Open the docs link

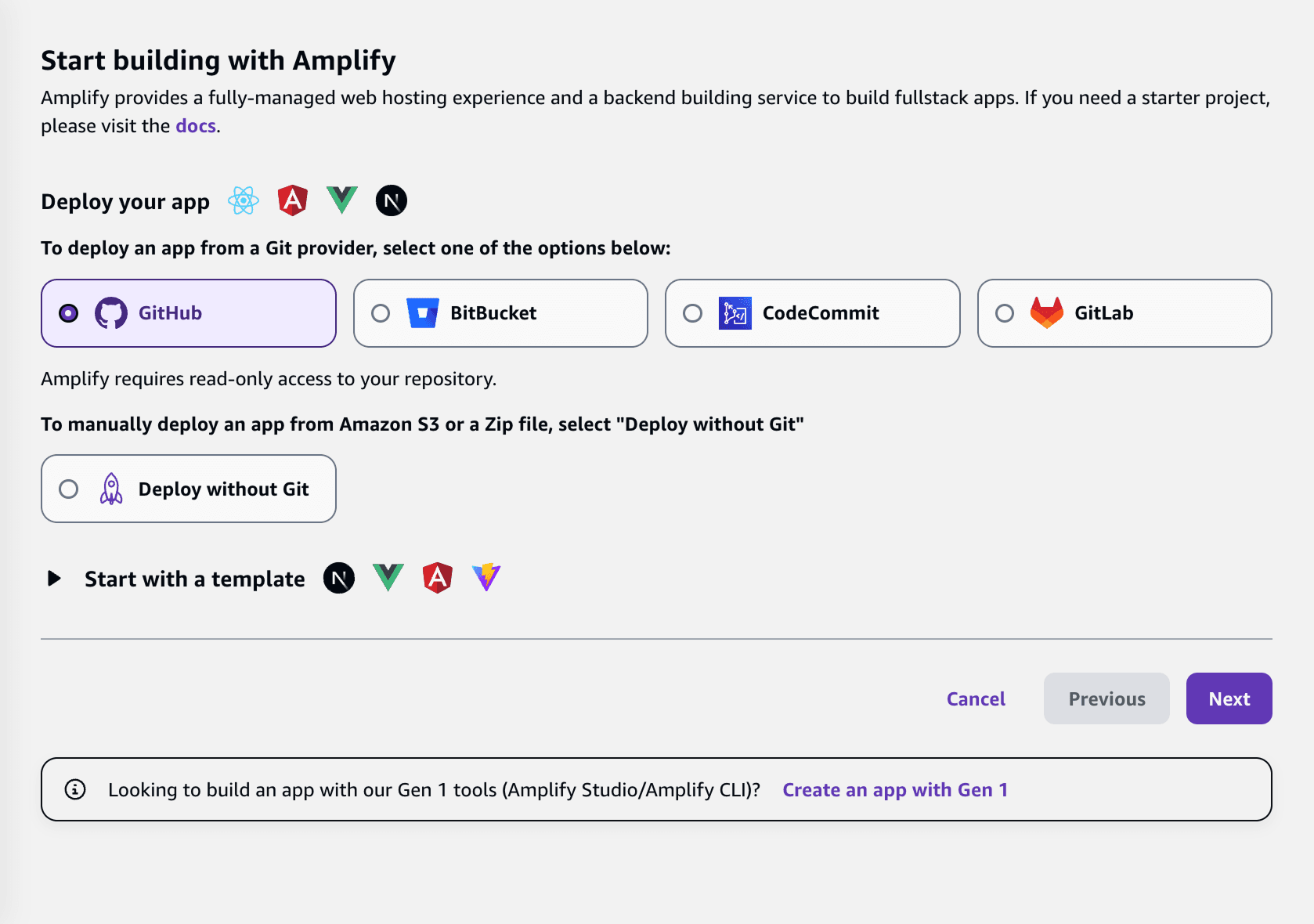pos(196,126)
